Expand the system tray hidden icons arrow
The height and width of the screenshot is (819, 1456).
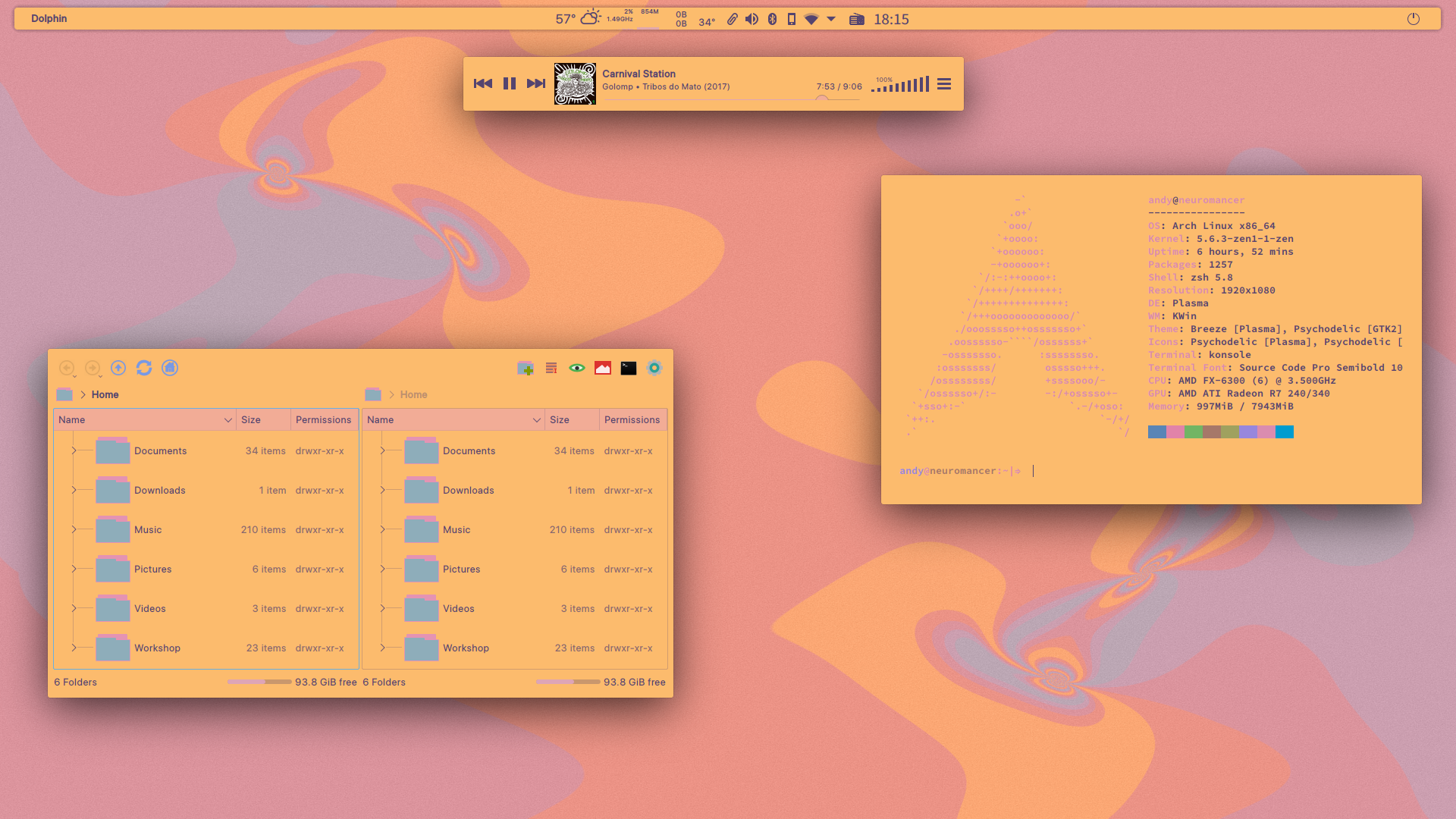point(831,19)
